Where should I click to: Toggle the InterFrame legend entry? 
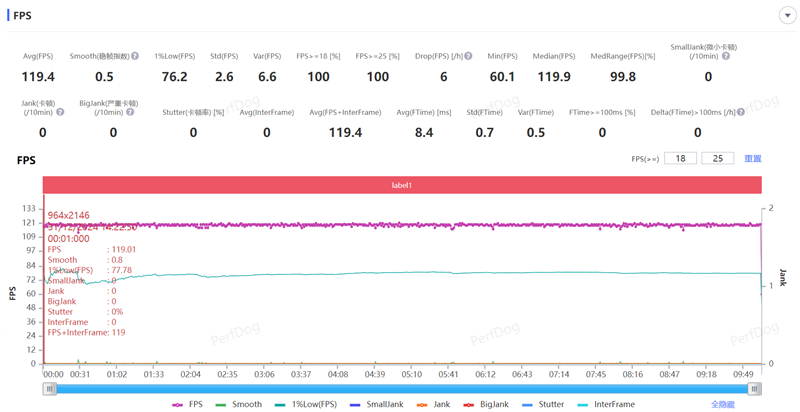(x=605, y=404)
